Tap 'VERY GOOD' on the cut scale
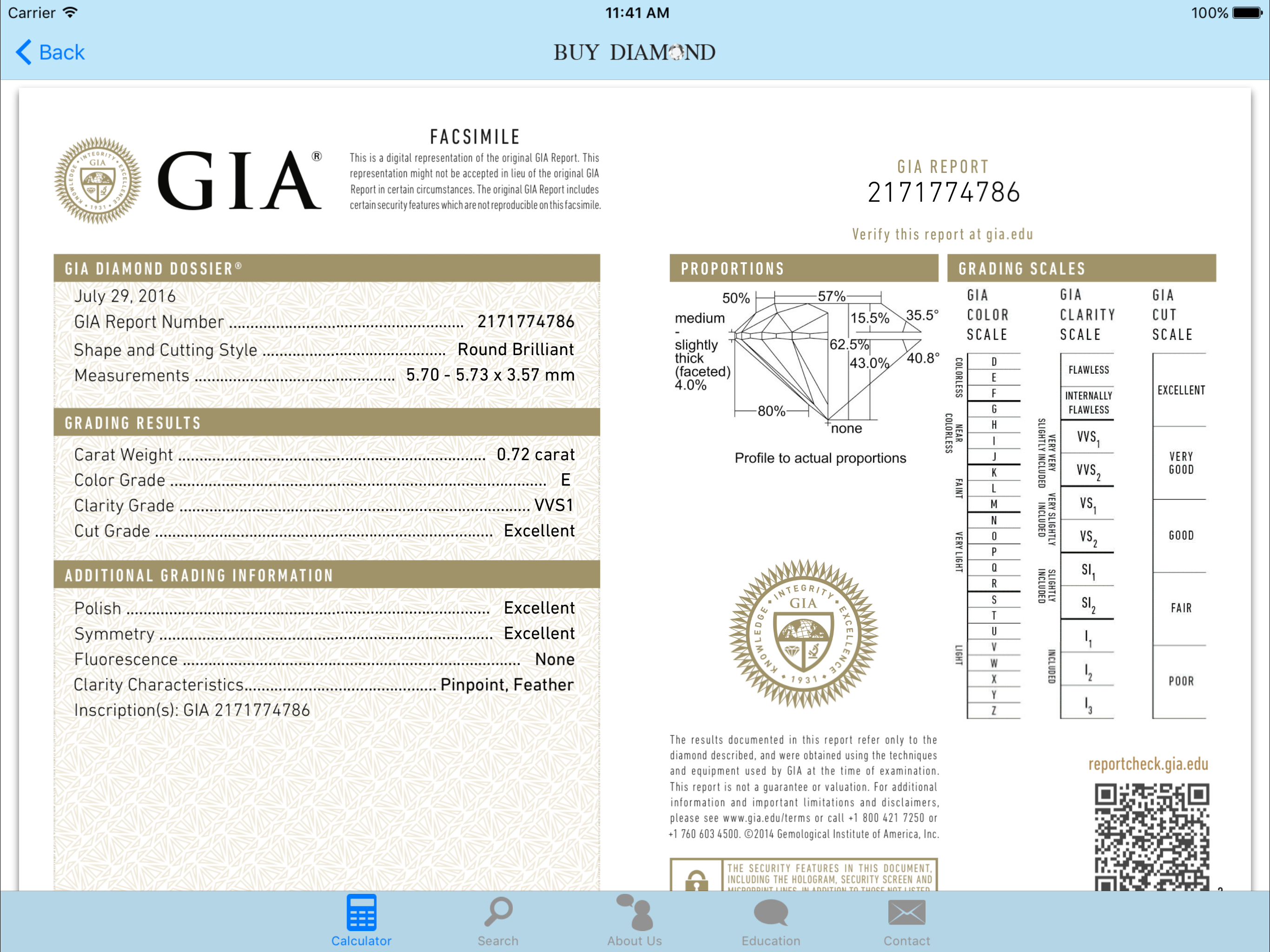 point(1181,463)
